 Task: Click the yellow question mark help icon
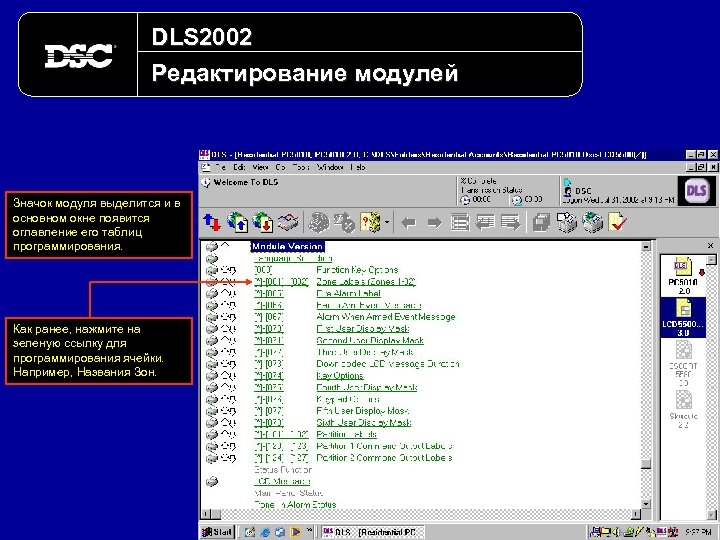[370, 223]
